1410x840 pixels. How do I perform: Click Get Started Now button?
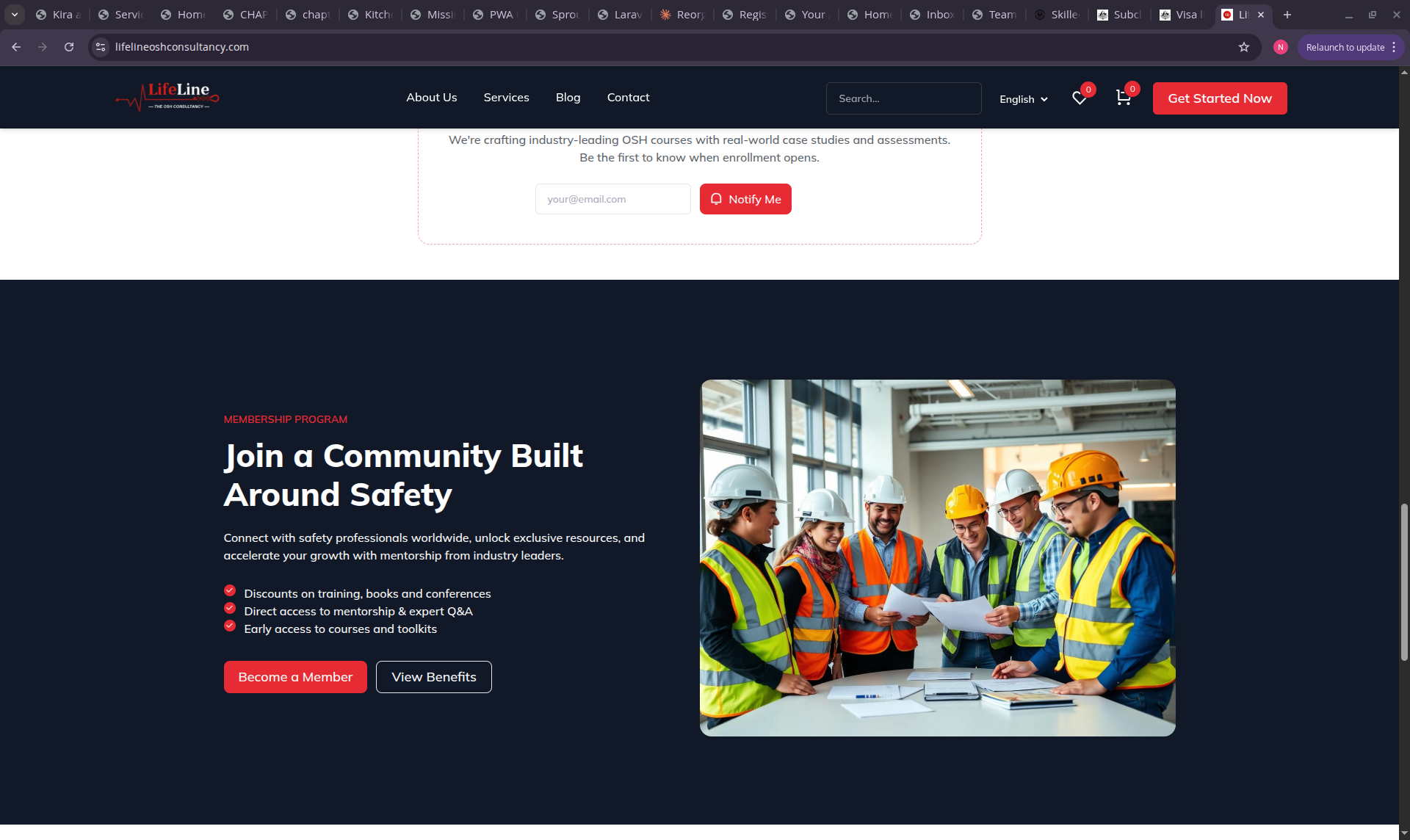coord(1220,98)
